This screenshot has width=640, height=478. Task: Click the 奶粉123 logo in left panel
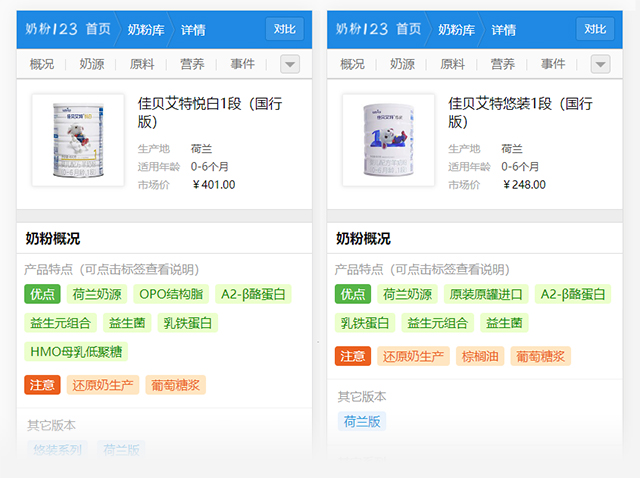pyautogui.click(x=52, y=29)
